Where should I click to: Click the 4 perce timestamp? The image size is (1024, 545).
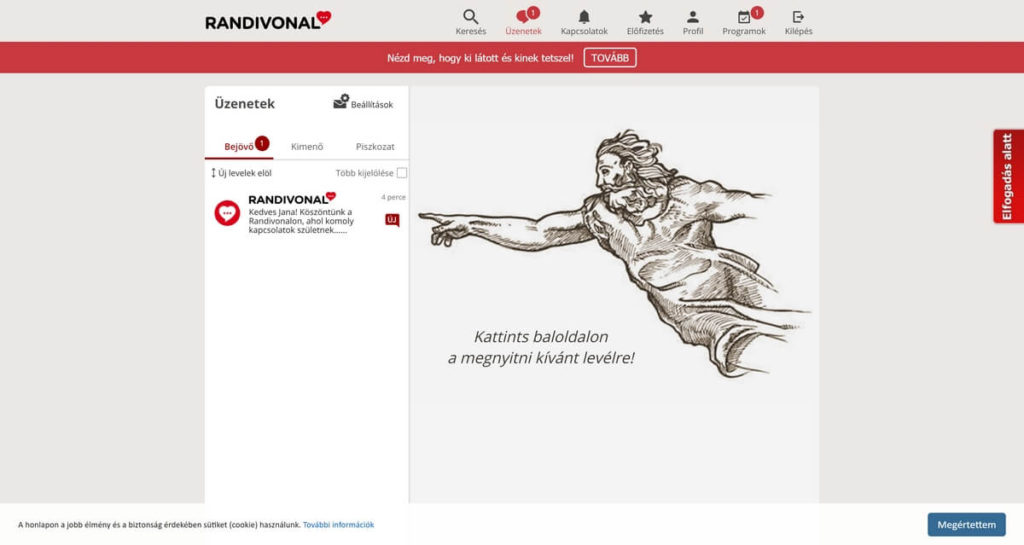coord(393,197)
